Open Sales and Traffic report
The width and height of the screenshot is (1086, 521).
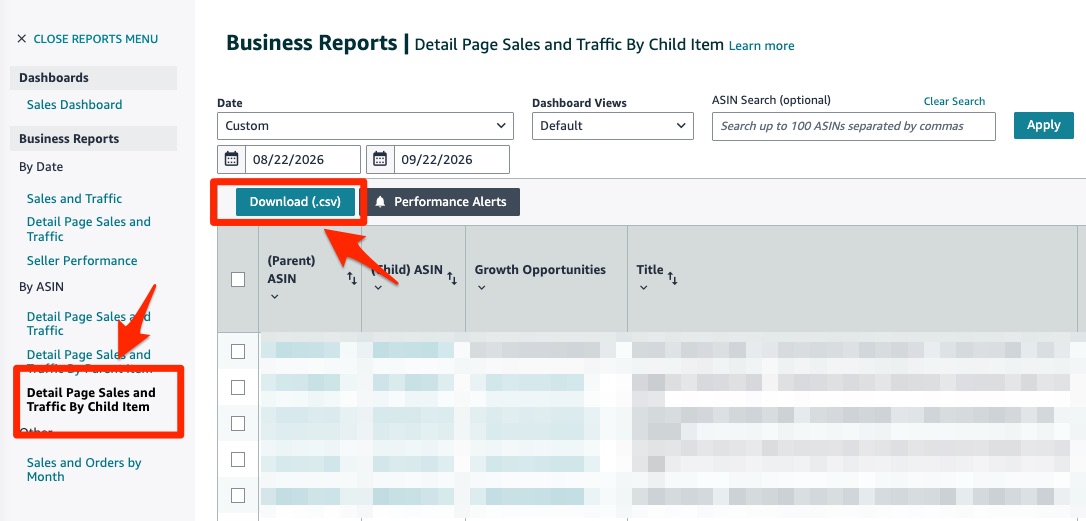(74, 199)
